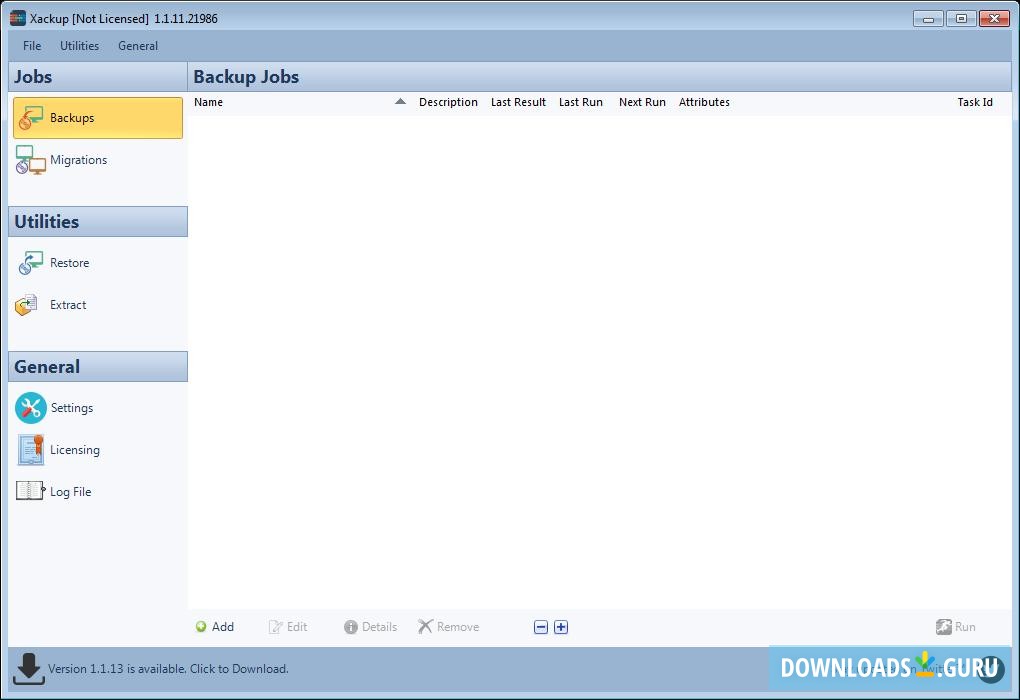
Task: Click the green Add job icon
Action: 201,626
